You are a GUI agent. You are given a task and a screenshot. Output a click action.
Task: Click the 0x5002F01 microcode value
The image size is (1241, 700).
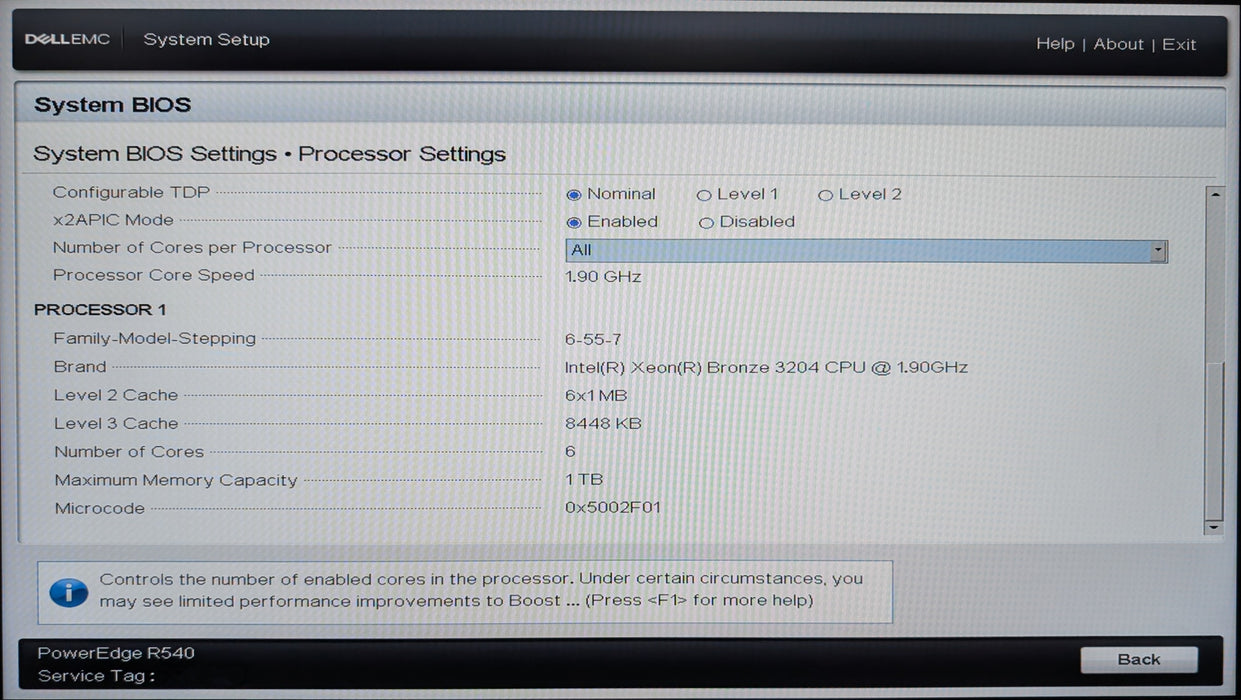613,508
